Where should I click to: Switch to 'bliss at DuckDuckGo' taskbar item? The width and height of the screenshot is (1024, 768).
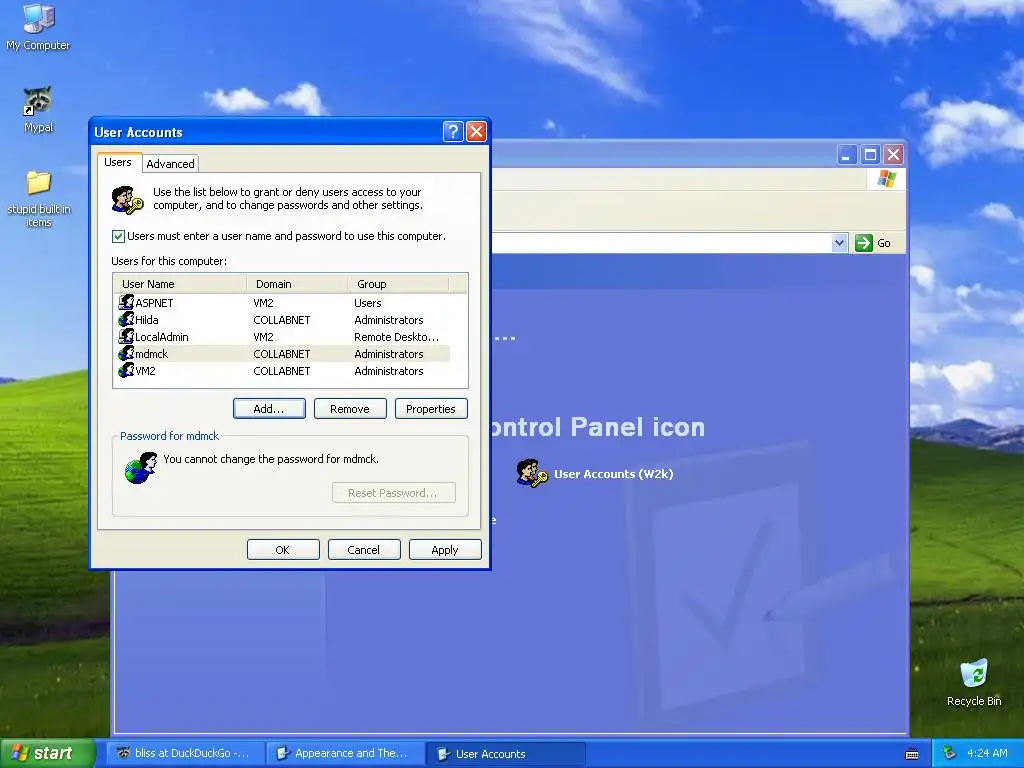tap(186, 754)
